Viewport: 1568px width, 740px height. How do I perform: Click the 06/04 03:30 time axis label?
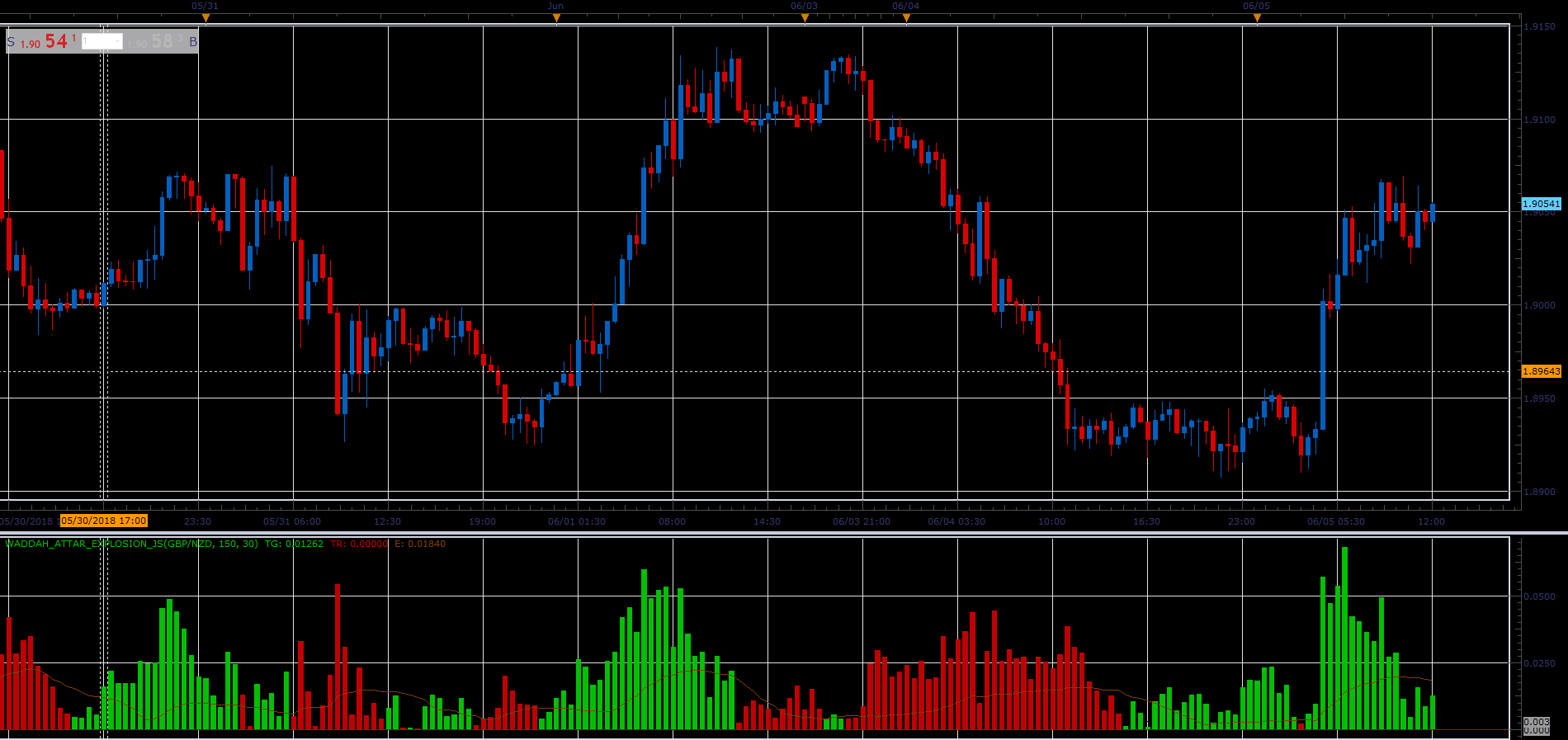point(956,521)
